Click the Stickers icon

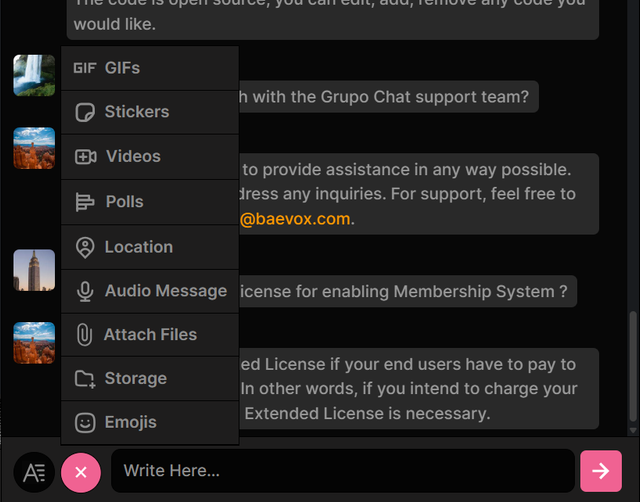click(85, 112)
